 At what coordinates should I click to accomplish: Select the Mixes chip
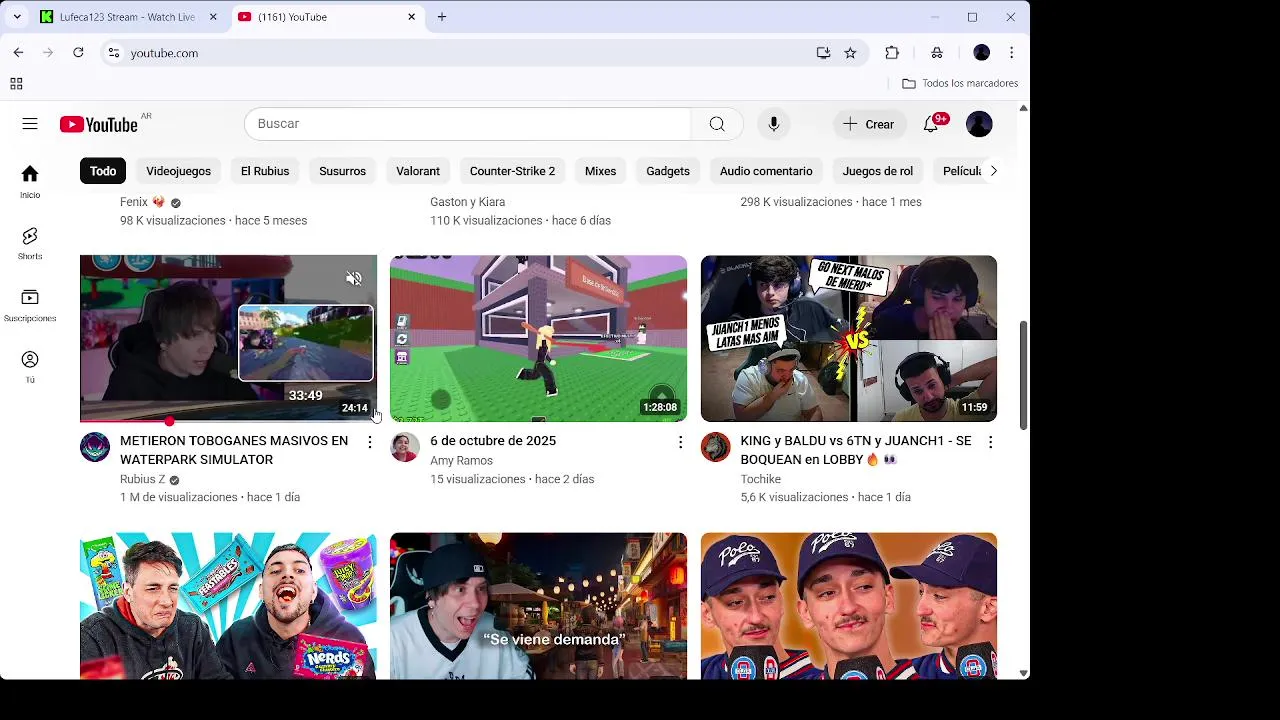tap(600, 171)
